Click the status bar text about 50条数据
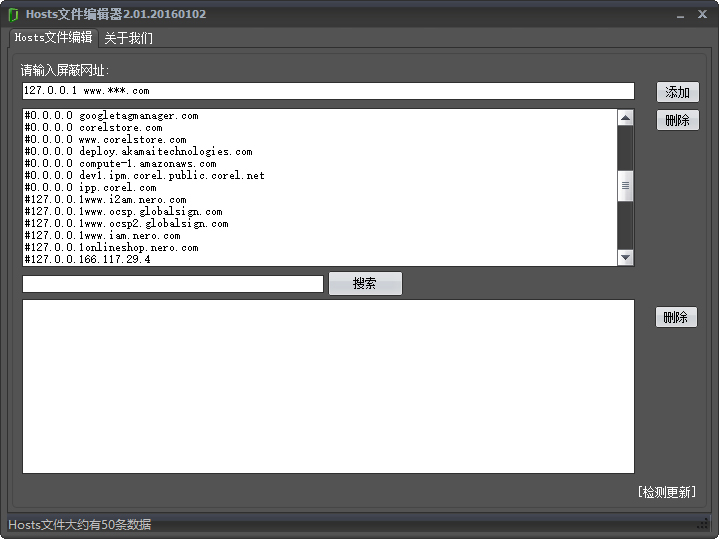Screen dimensions: 719x539 click(x=80, y=524)
